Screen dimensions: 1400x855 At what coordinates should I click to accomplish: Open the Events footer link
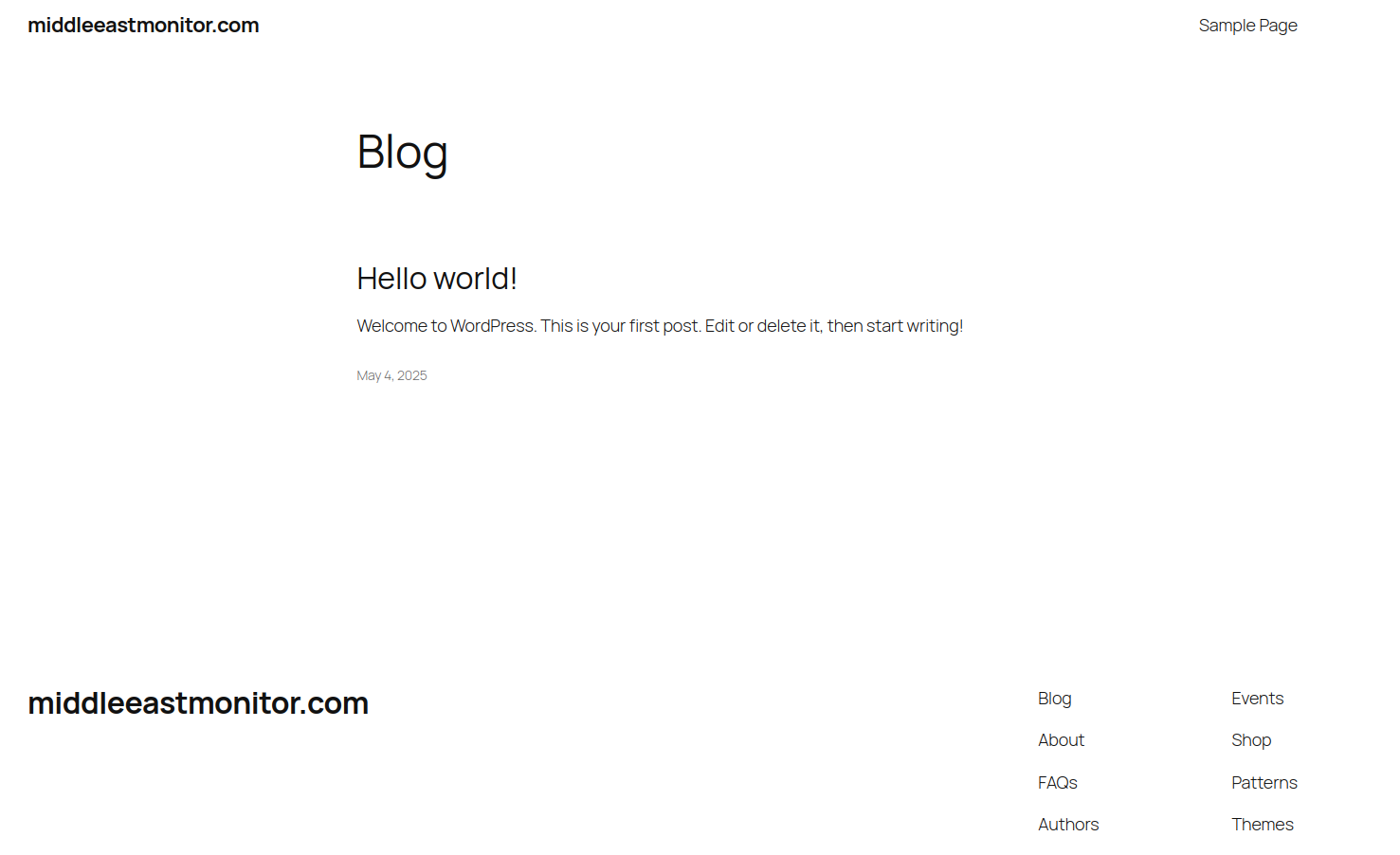[x=1257, y=699]
